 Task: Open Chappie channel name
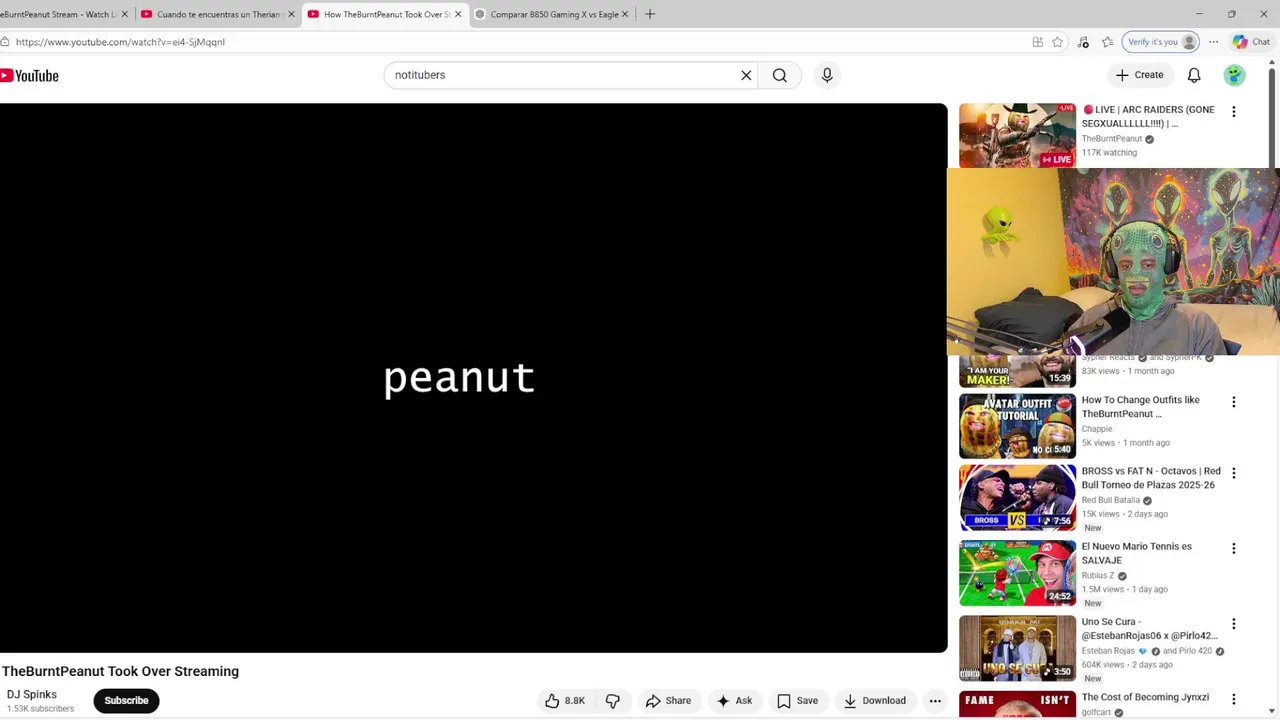point(1096,429)
